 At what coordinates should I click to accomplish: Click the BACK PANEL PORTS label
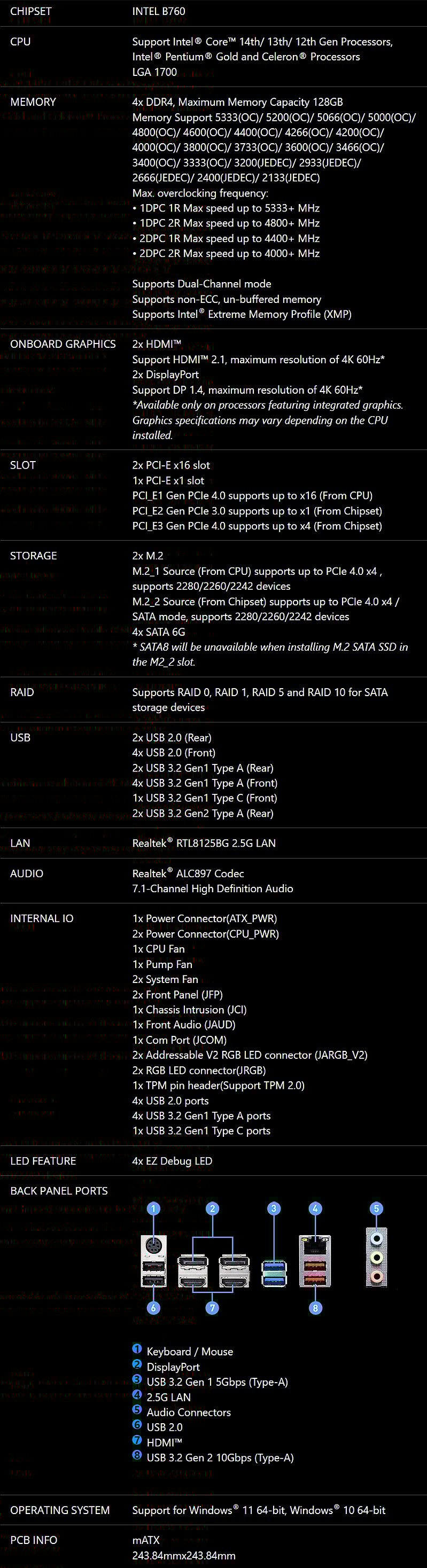point(59,1191)
